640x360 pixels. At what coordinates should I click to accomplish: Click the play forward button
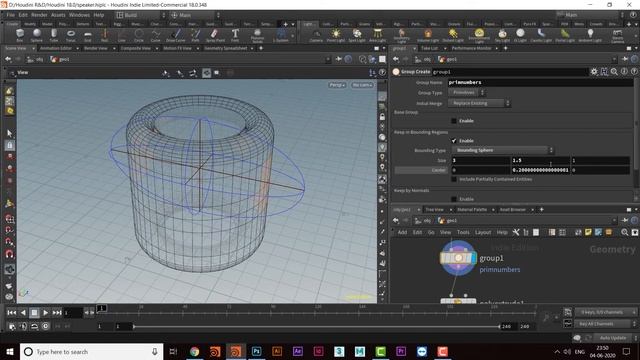[x=45, y=313]
